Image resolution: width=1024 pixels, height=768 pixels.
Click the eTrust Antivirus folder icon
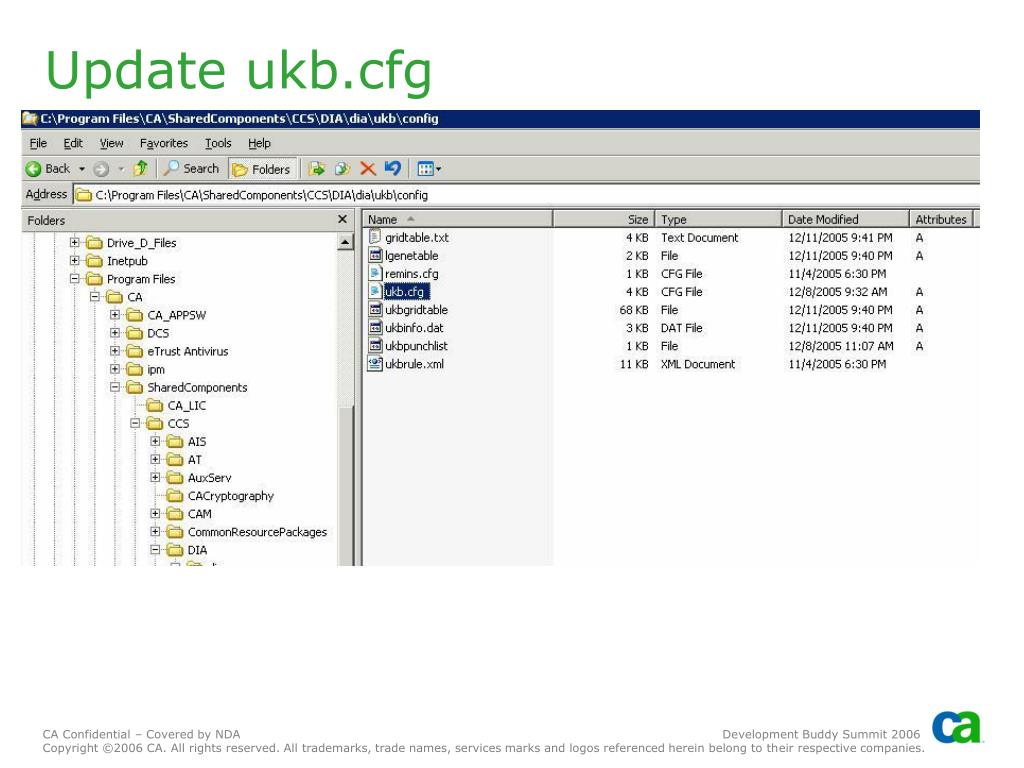135,351
